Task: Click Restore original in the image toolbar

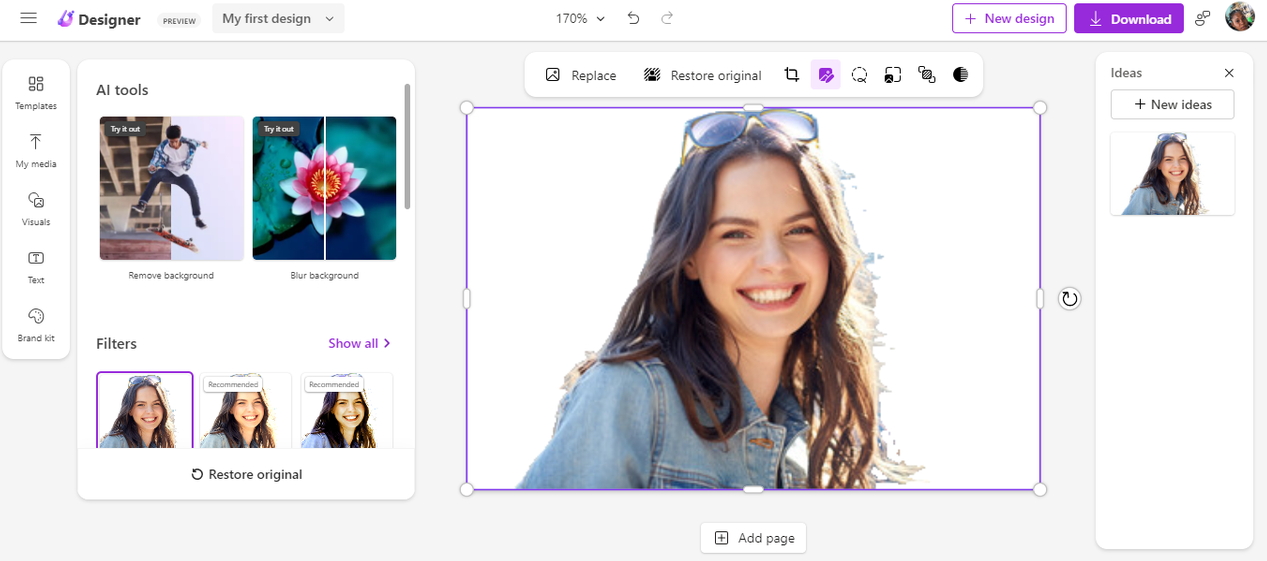Action: 702,75
